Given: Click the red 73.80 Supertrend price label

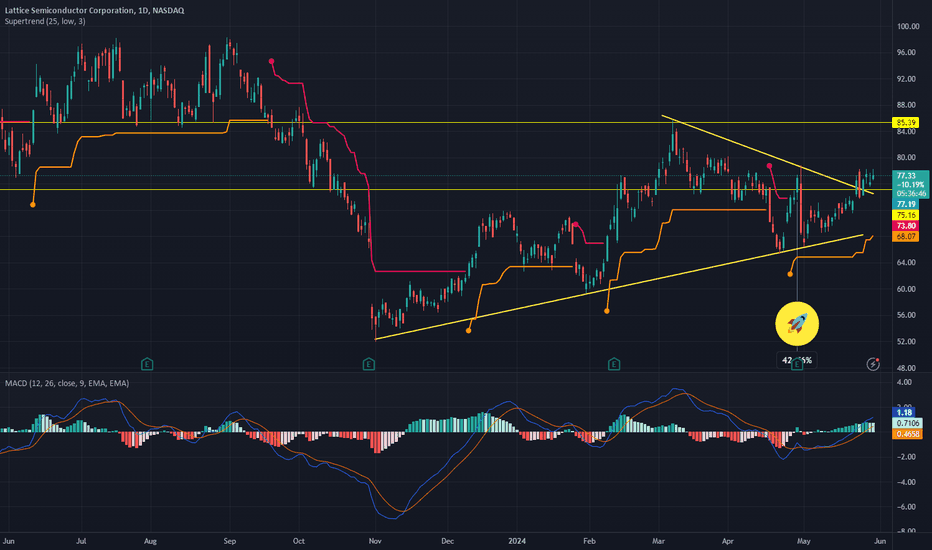Looking at the screenshot, I should [906, 226].
